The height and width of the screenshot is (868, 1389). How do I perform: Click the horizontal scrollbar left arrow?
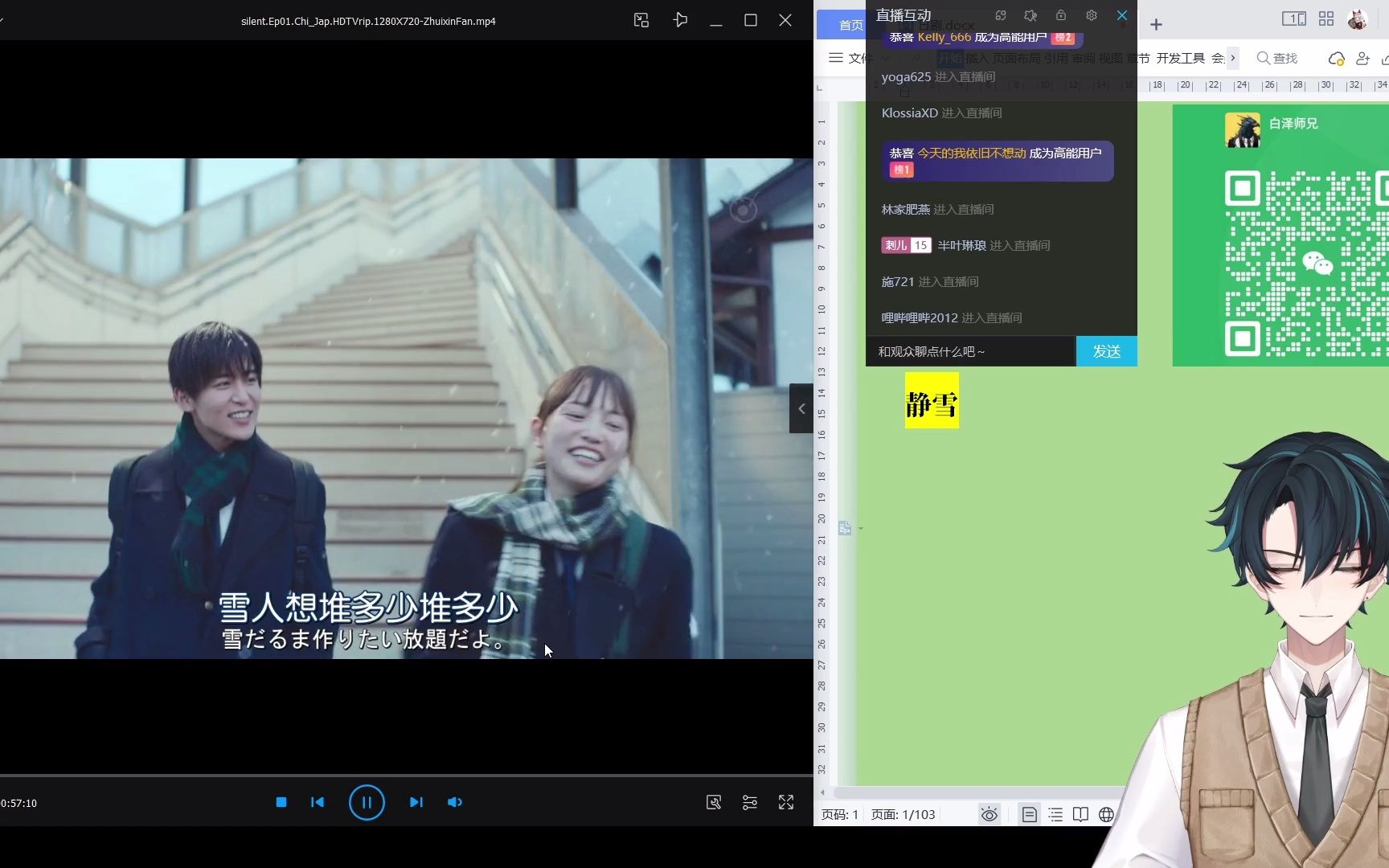pyautogui.click(x=822, y=792)
